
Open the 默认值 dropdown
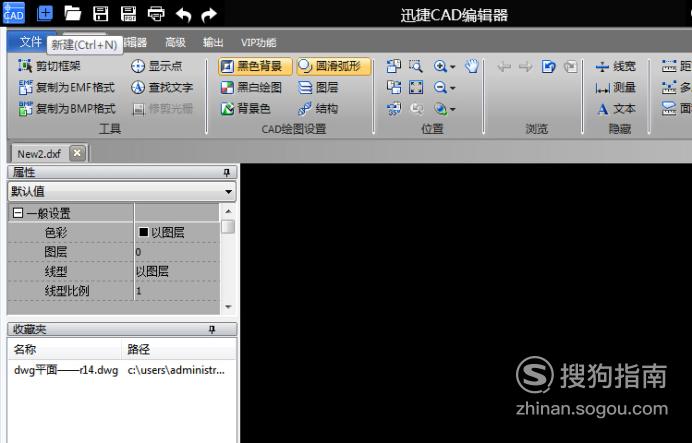point(122,191)
